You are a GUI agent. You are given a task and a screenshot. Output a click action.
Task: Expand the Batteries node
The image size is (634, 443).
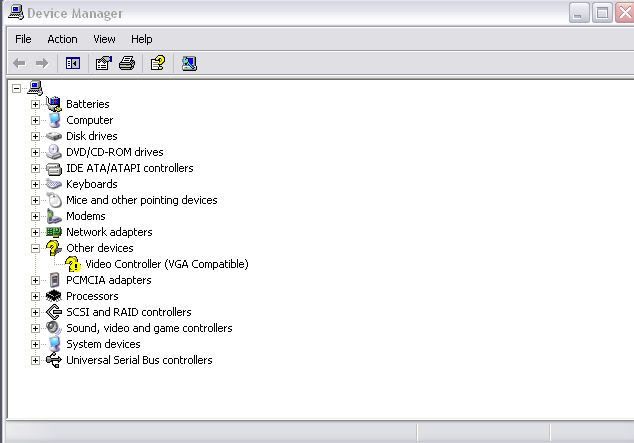tap(35, 104)
